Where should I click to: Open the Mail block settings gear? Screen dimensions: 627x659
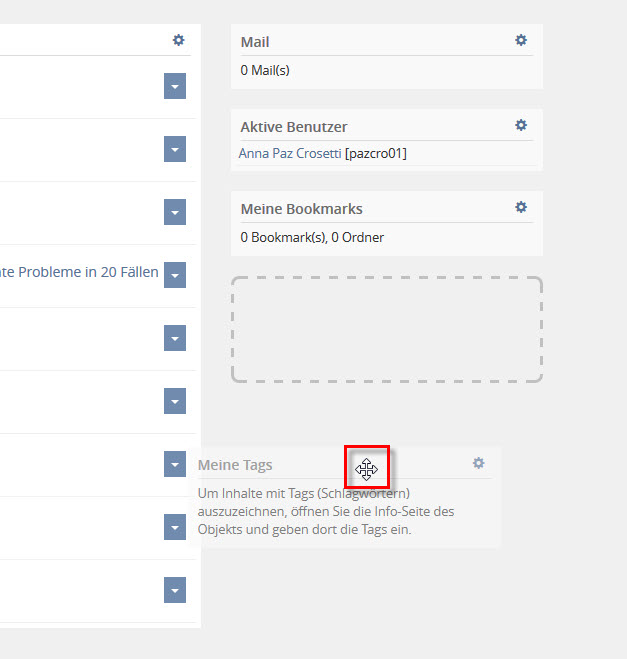[521, 40]
